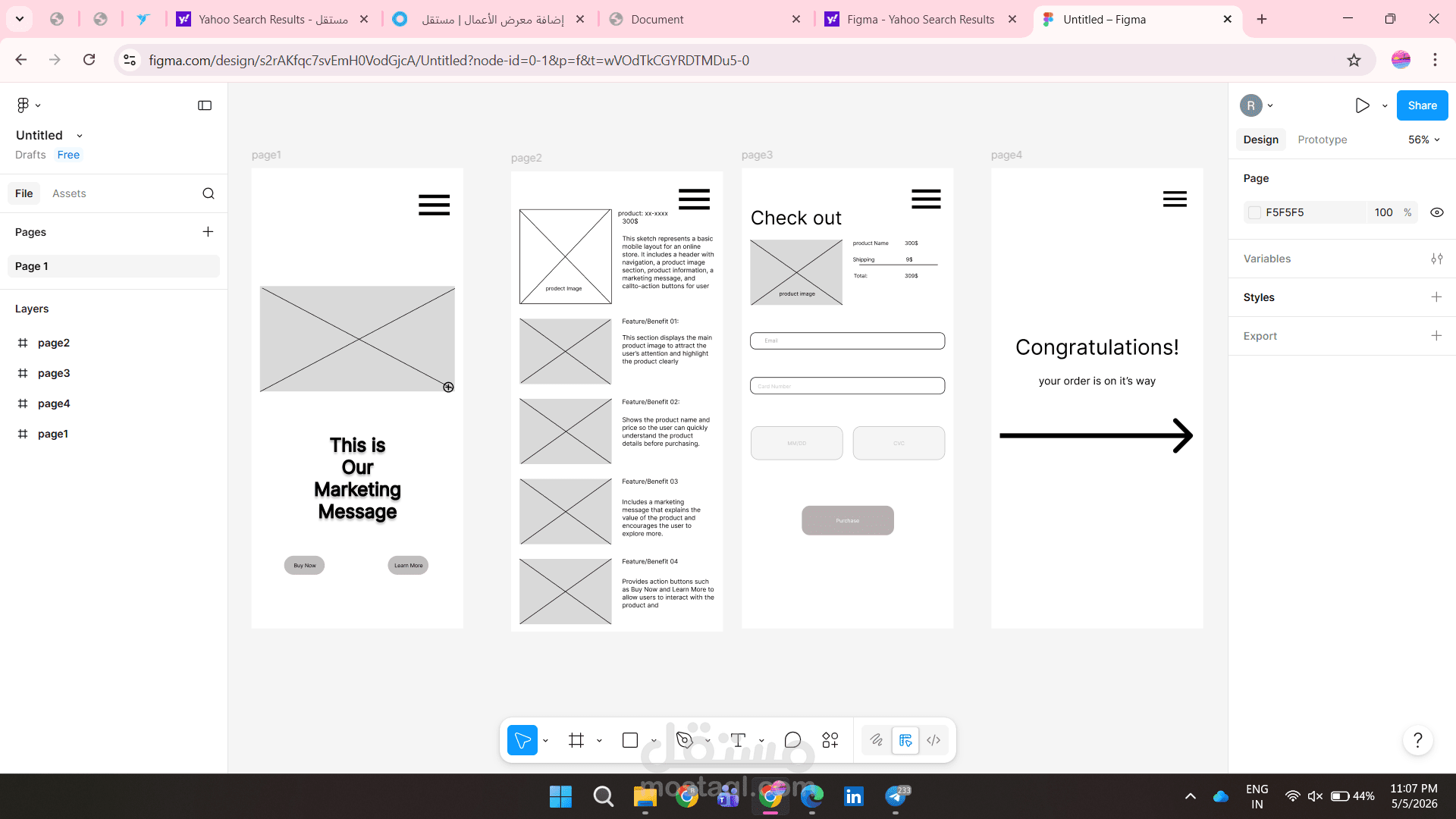Image resolution: width=1456 pixels, height=819 pixels.
Task: Edit the page color hex value F5F5F5
Action: click(x=1285, y=212)
